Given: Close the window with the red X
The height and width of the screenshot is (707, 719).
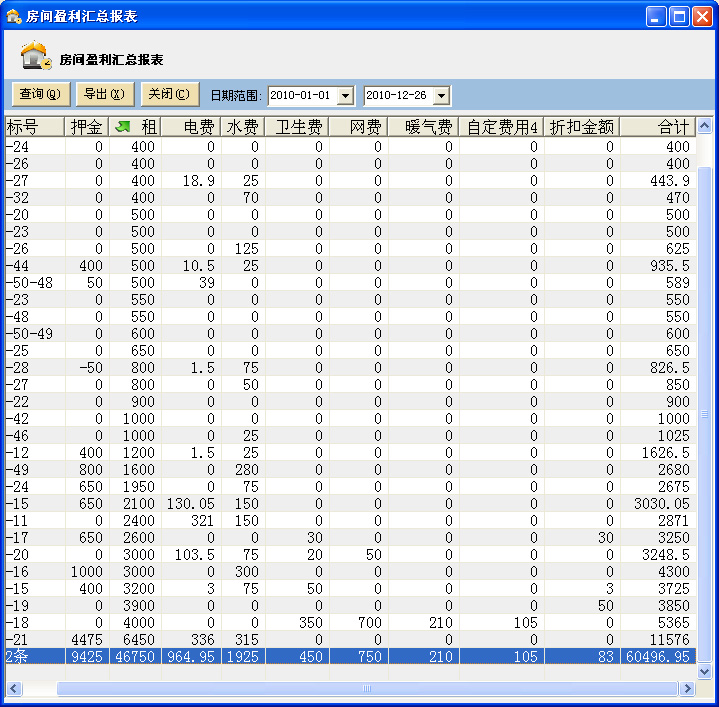Looking at the screenshot, I should (x=702, y=17).
